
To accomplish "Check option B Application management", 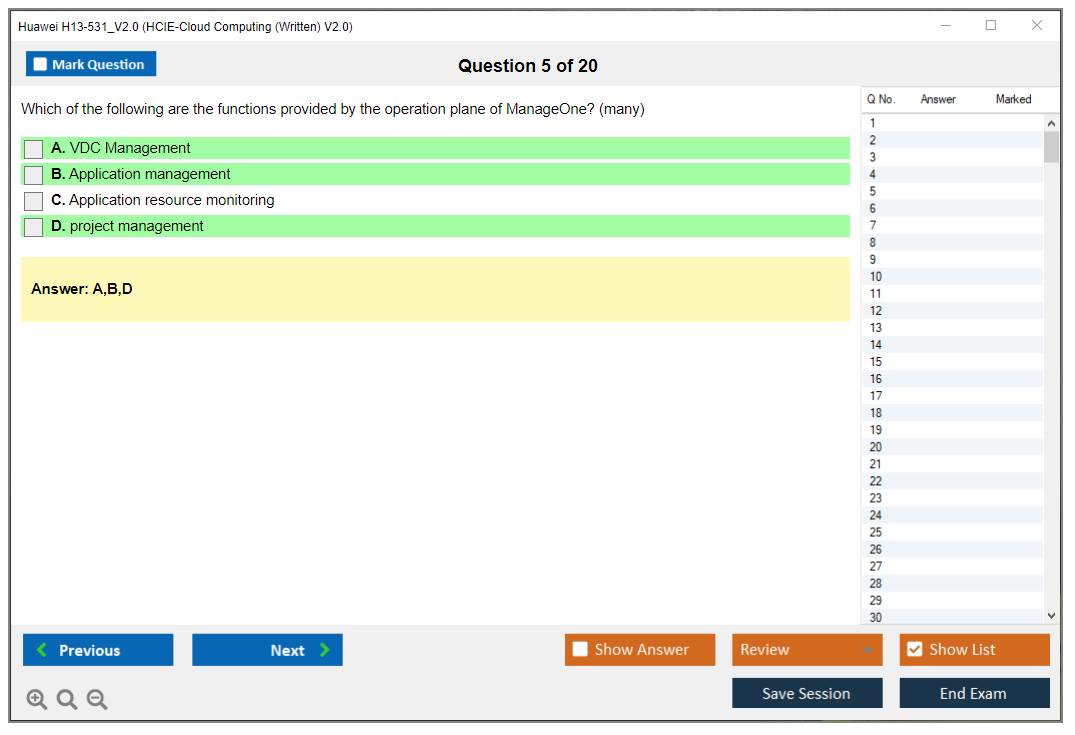I will click(34, 175).
